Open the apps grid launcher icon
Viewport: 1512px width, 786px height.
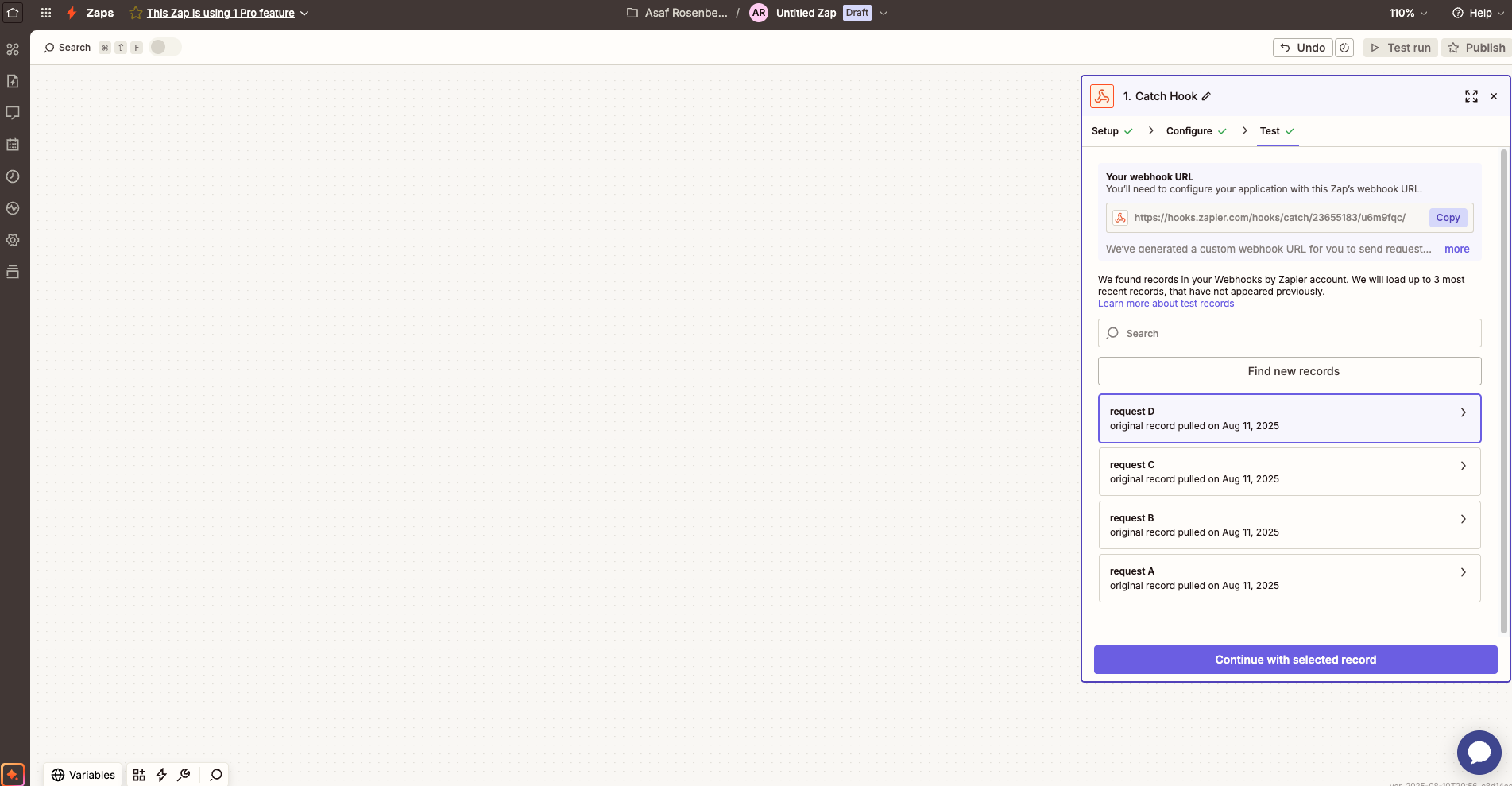click(46, 13)
